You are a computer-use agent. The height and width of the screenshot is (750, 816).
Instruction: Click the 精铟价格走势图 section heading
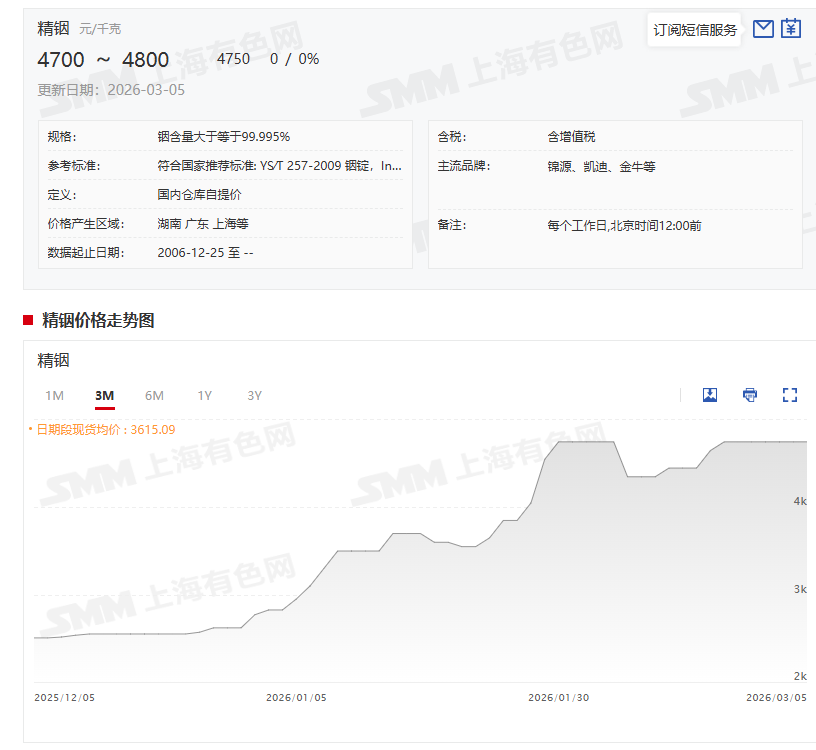(98, 320)
